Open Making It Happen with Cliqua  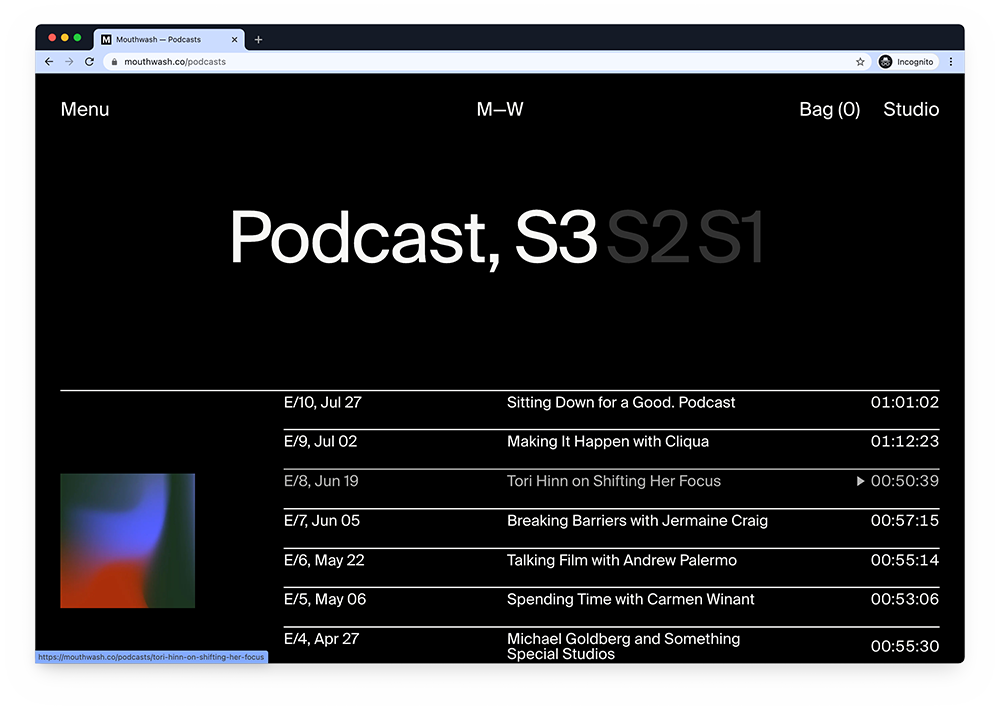click(607, 442)
